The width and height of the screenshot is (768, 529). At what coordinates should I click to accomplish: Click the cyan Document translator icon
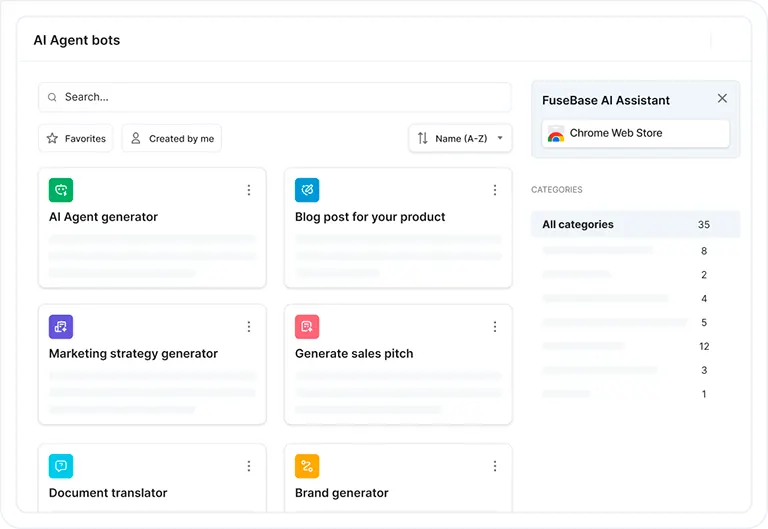tap(61, 466)
